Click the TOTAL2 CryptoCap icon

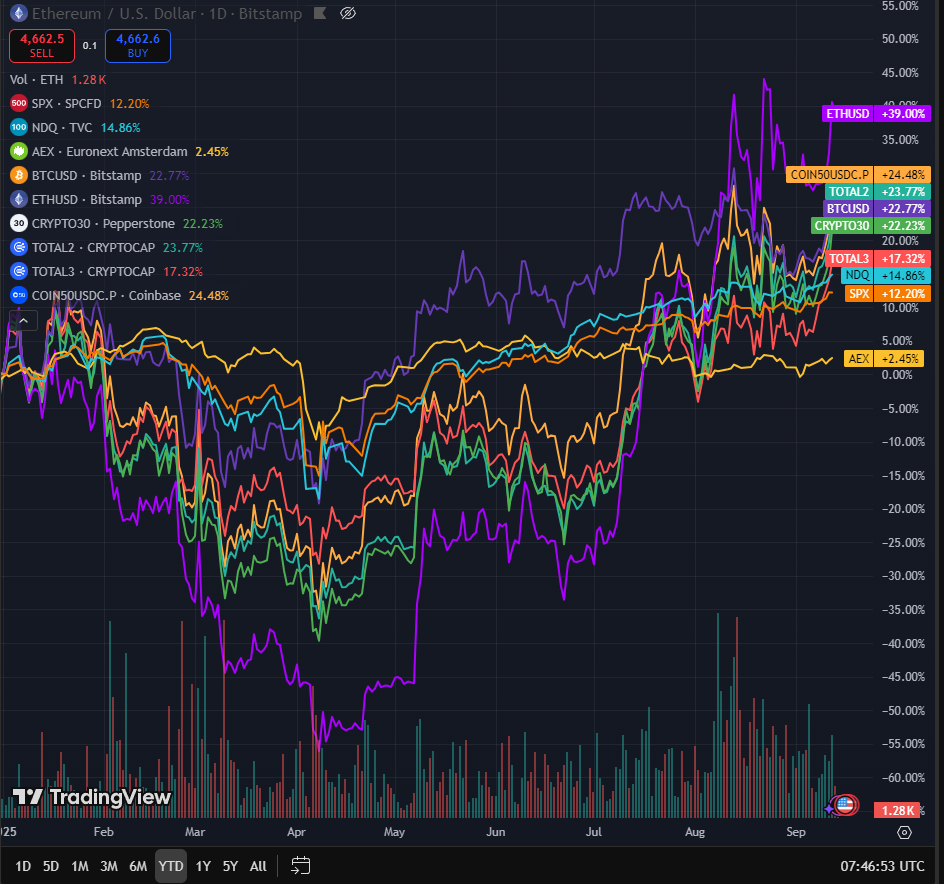[19, 247]
